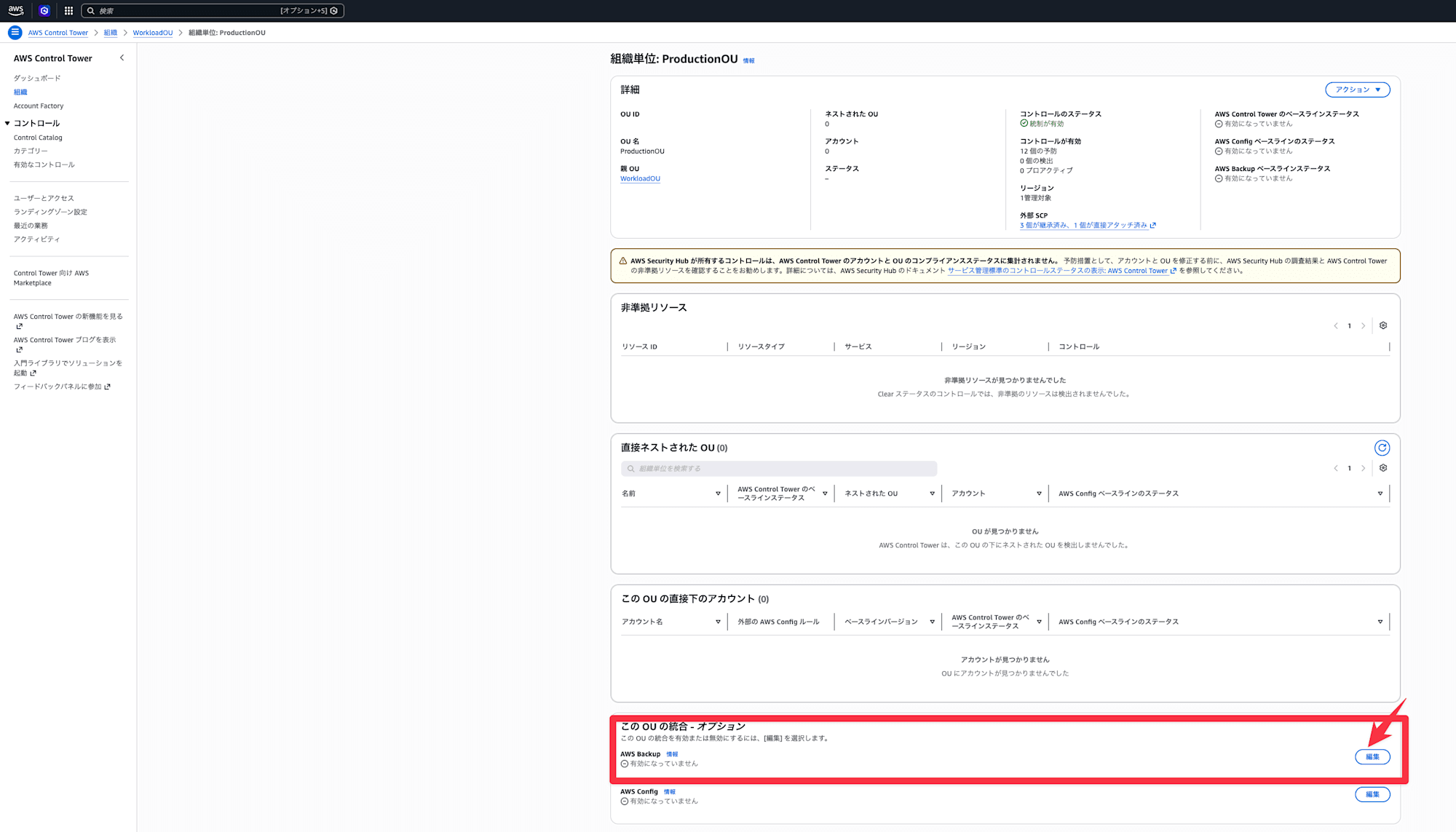The width and height of the screenshot is (1456, 832).
Task: Open the 外部 SCP inherited and attached link
Action: [1088, 226]
